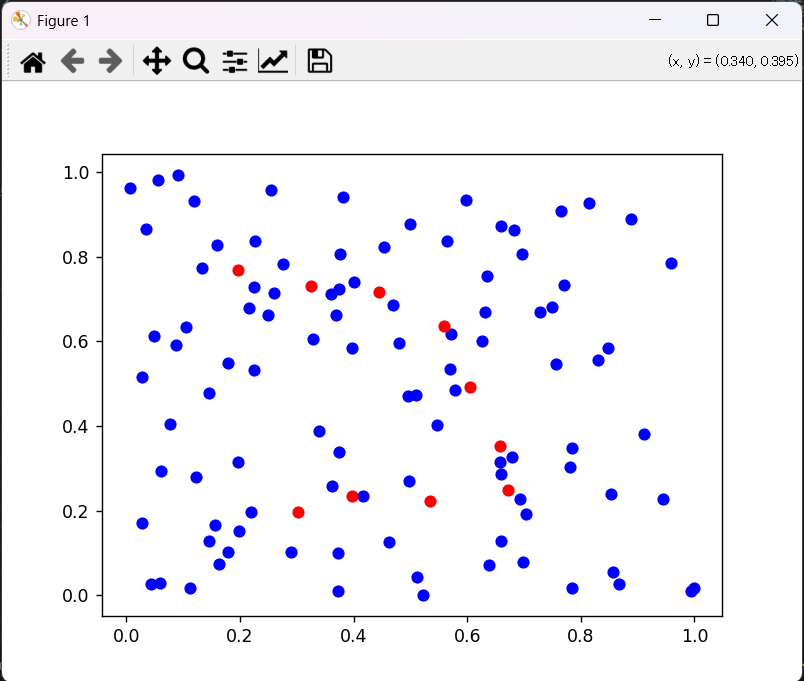Save the figure with the floppy disk icon

pos(319,61)
